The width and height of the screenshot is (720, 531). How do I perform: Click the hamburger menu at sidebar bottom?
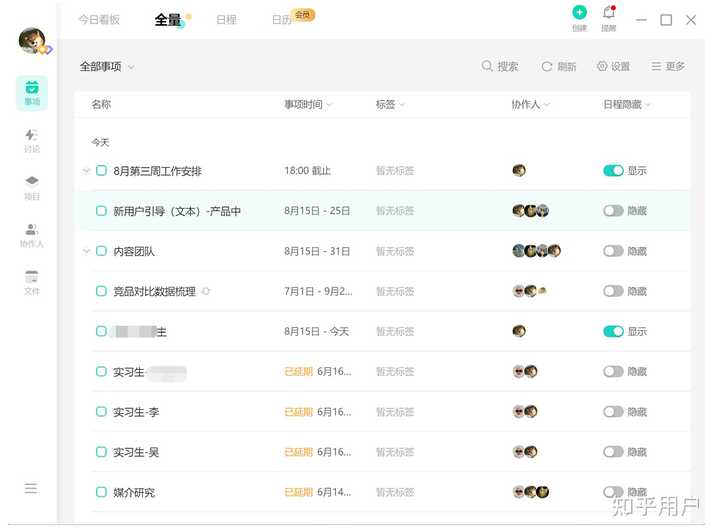click(31, 488)
